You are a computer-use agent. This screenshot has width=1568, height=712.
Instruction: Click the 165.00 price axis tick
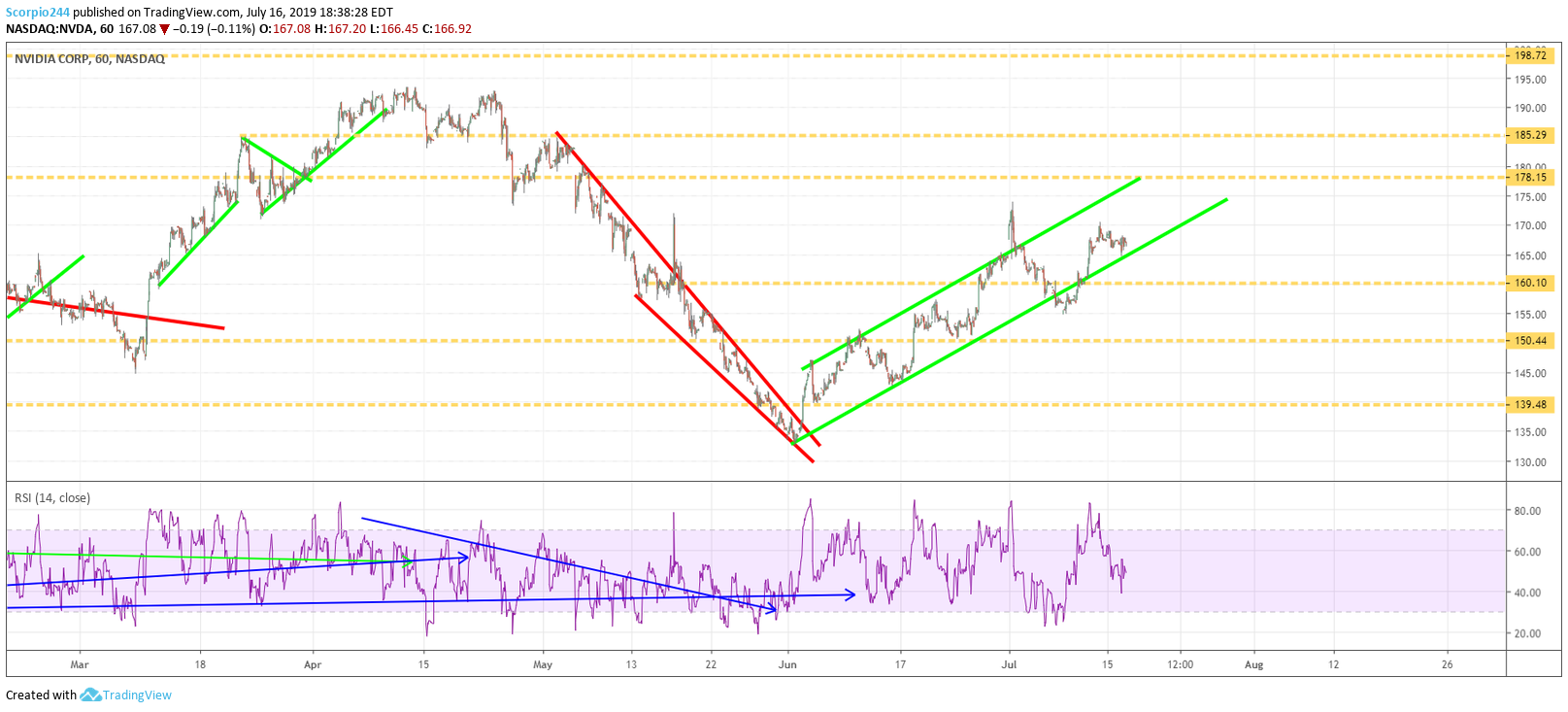(1531, 256)
